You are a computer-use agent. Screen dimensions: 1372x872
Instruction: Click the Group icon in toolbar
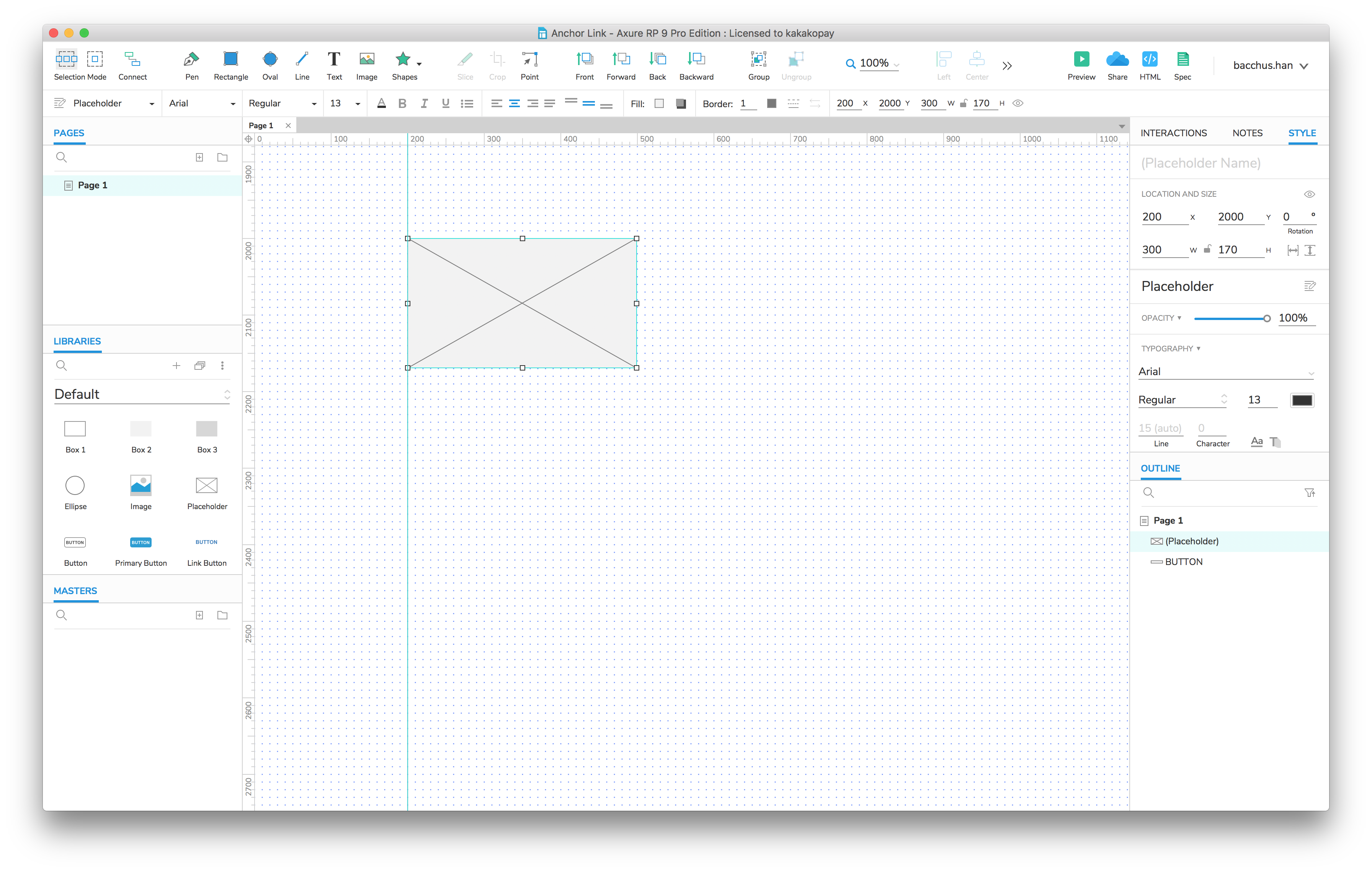coord(758,59)
